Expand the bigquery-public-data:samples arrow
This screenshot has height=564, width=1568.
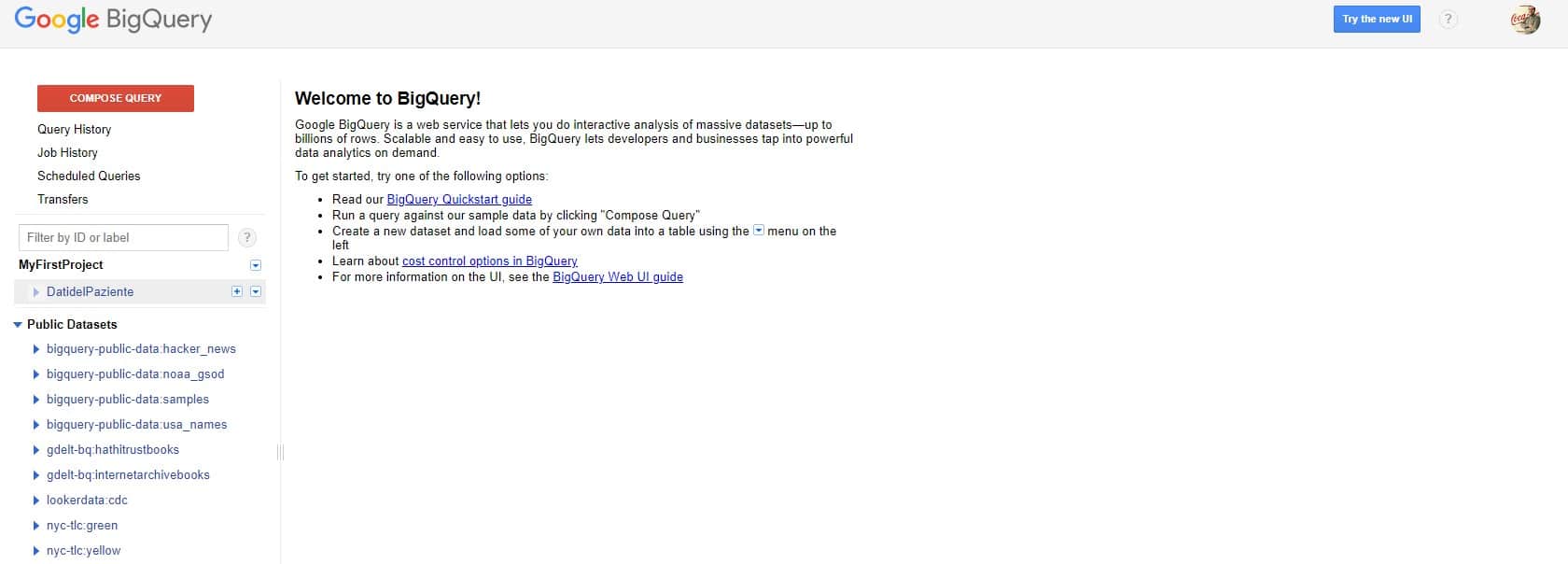[36, 400]
